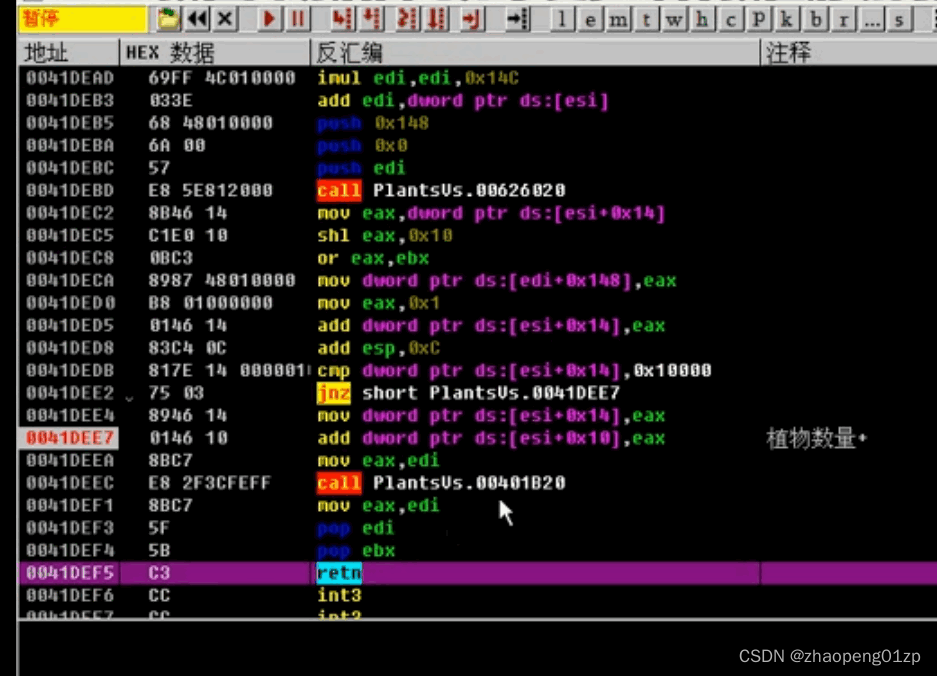Image resolution: width=937 pixels, height=676 pixels.
Task: Click the 植物数量+ comment
Action: pos(816,439)
